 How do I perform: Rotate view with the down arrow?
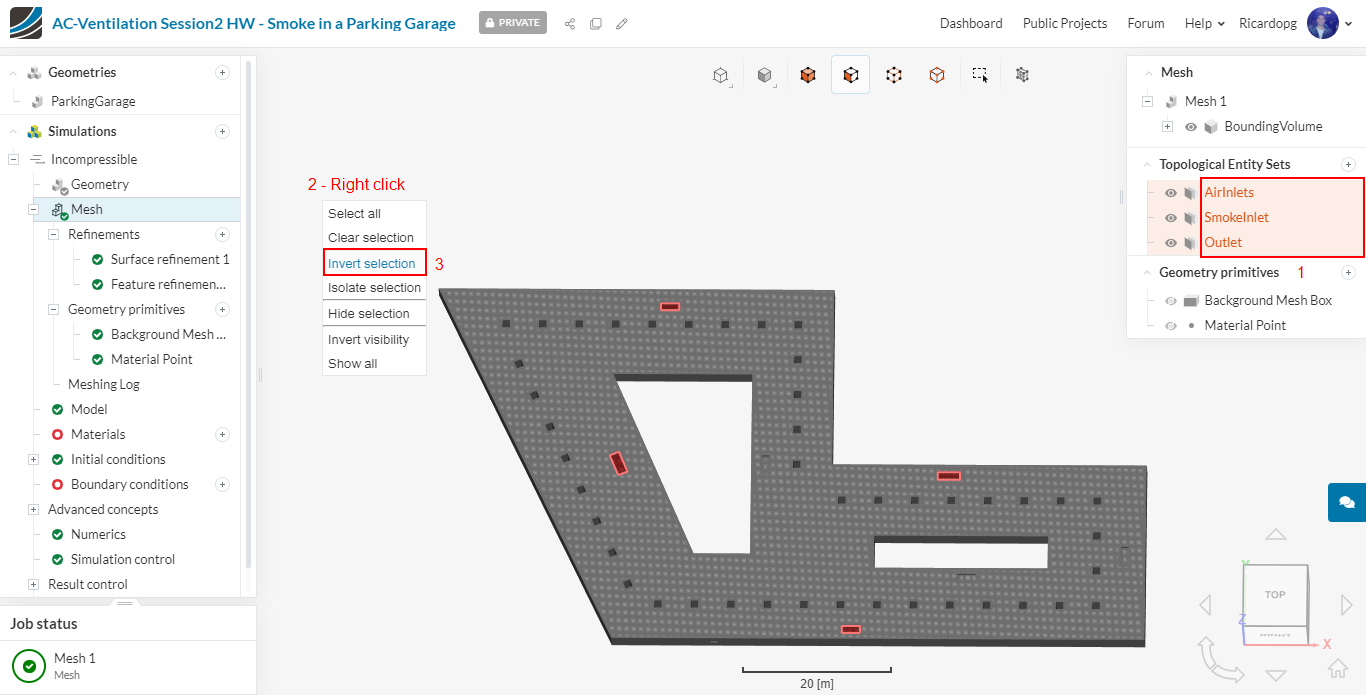(1275, 676)
